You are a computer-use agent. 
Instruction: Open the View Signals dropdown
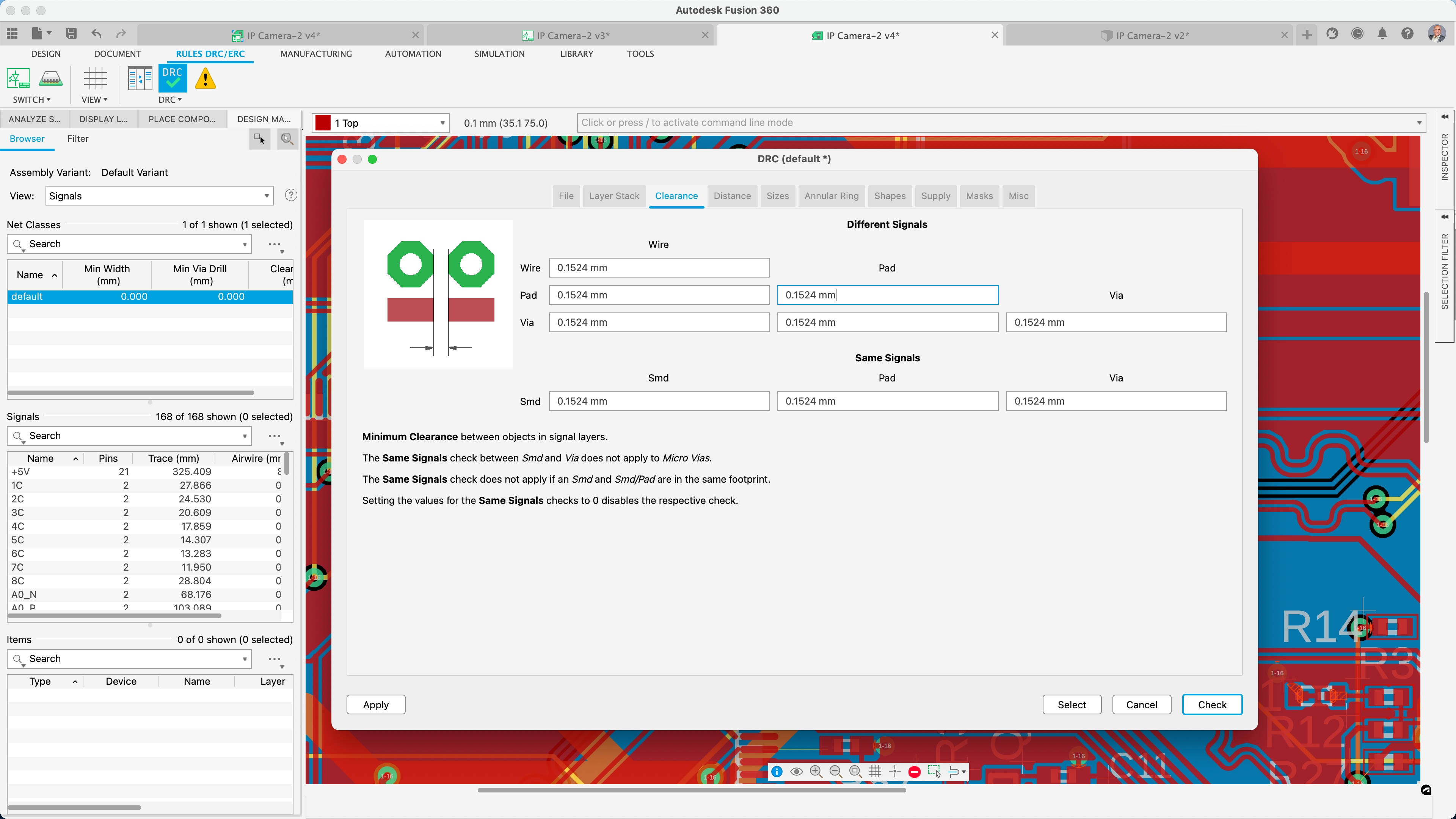coord(159,196)
